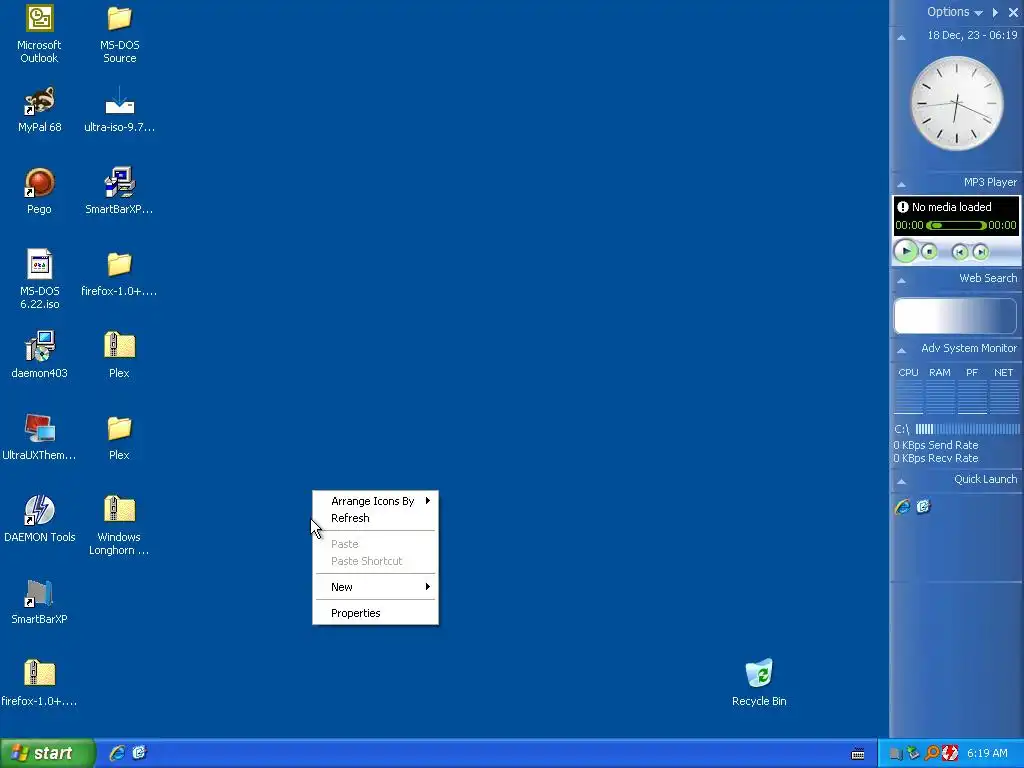
Task: Open the Options dropdown in the sidebar
Action: point(955,12)
